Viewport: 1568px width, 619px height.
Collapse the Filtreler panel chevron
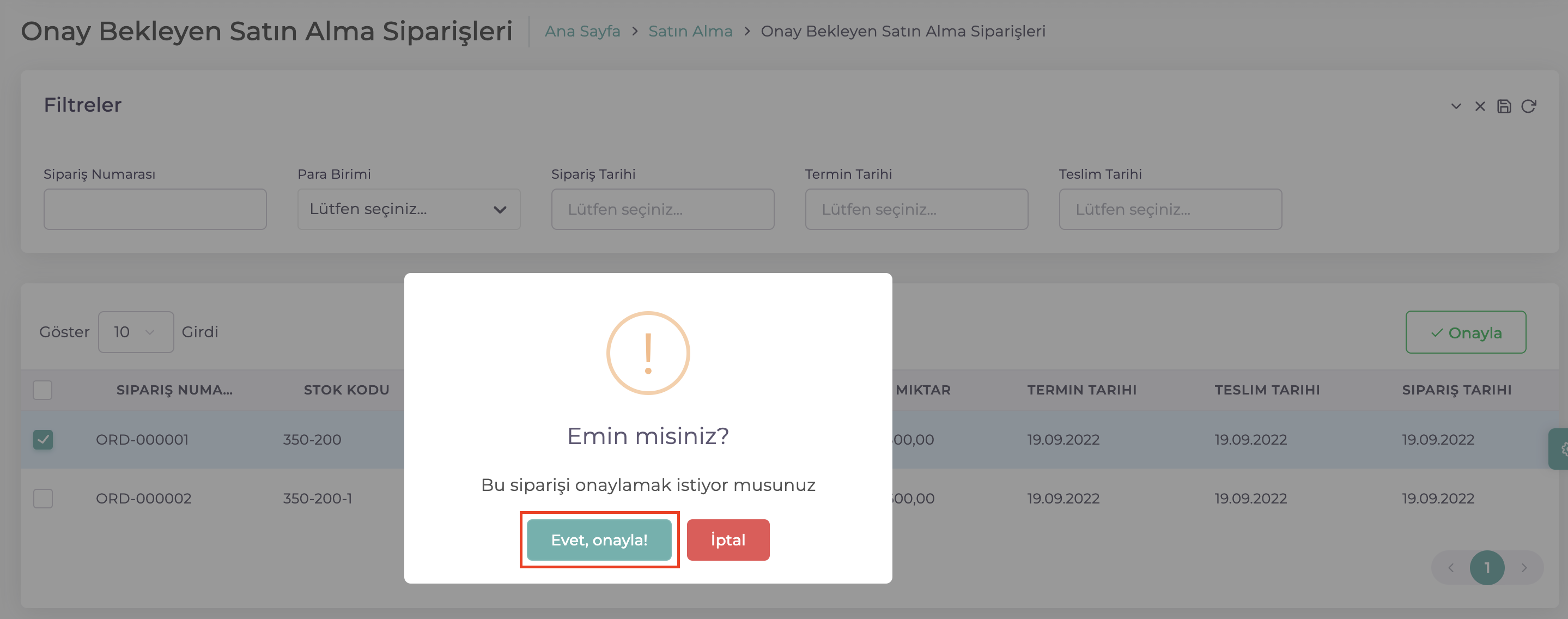click(1455, 106)
